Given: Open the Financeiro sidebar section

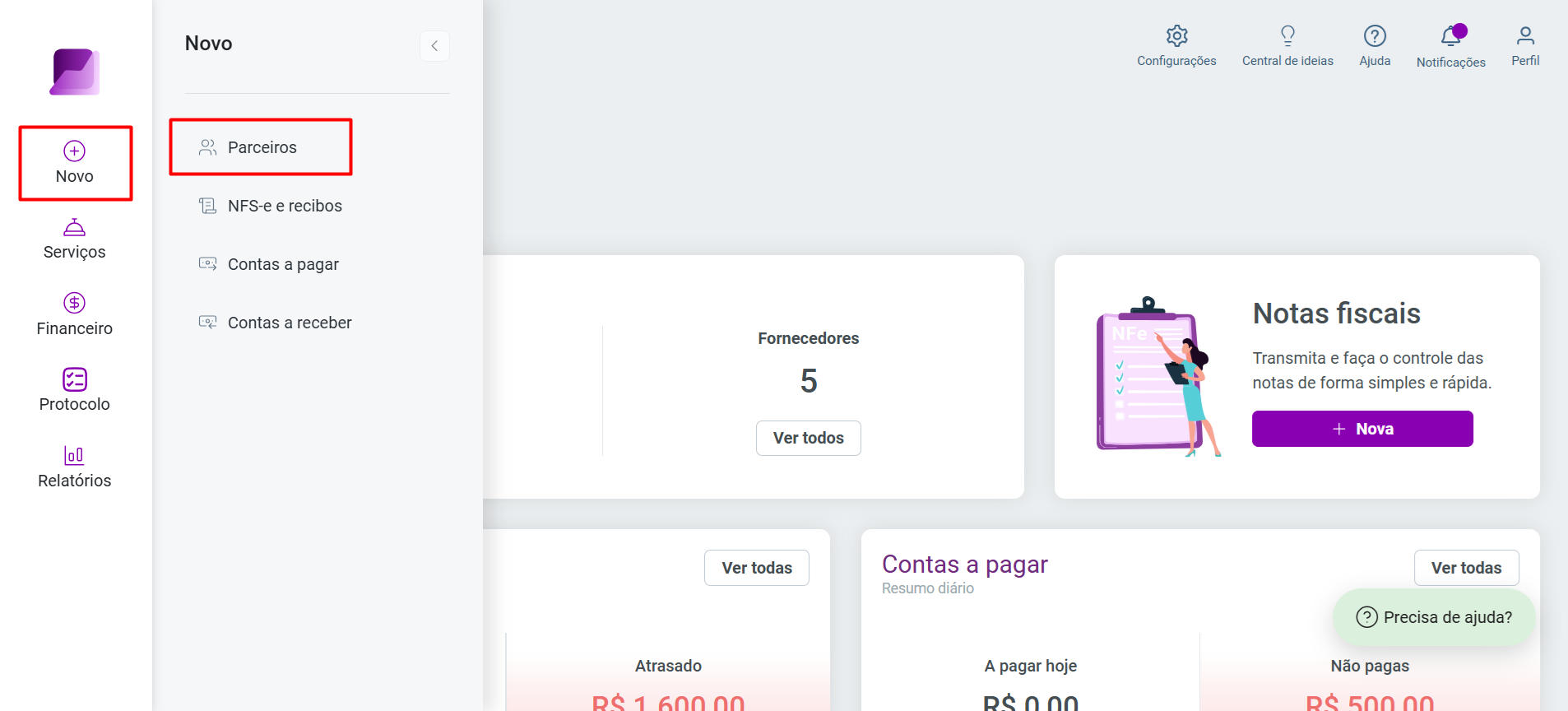Looking at the screenshot, I should (75, 315).
